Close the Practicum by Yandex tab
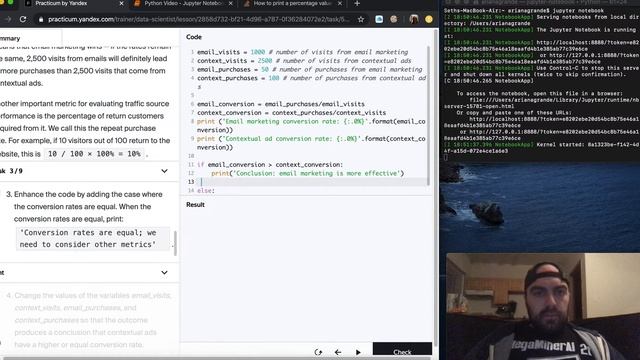The width and height of the screenshot is (640, 360). pyautogui.click(x=121, y=3)
